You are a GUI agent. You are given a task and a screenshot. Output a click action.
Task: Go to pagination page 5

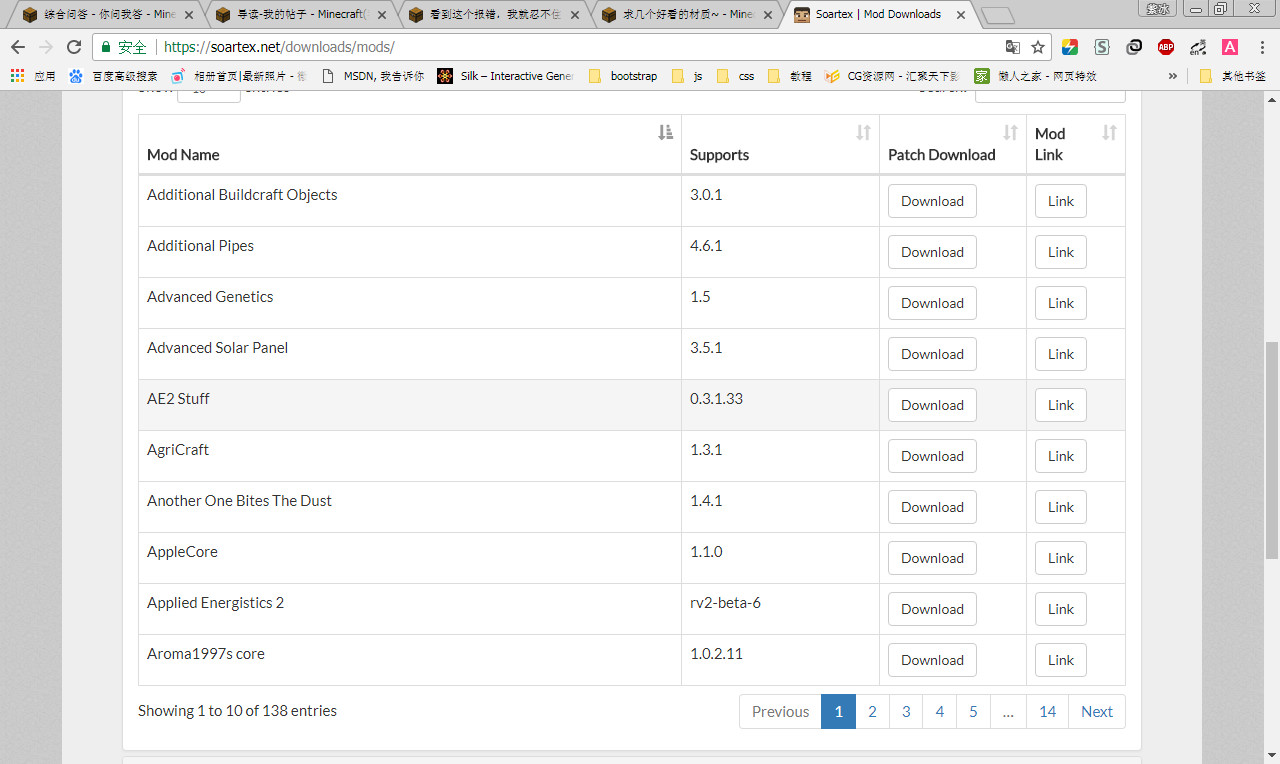[x=973, y=712]
